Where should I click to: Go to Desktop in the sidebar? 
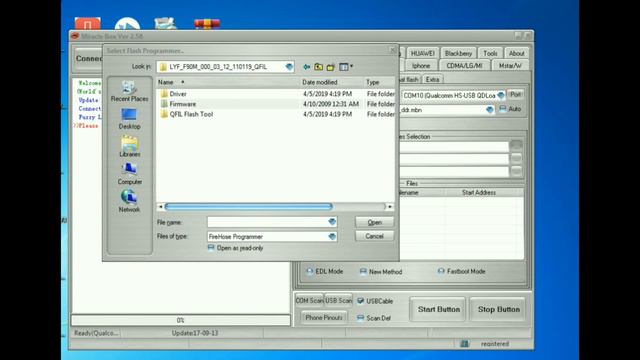click(x=129, y=119)
